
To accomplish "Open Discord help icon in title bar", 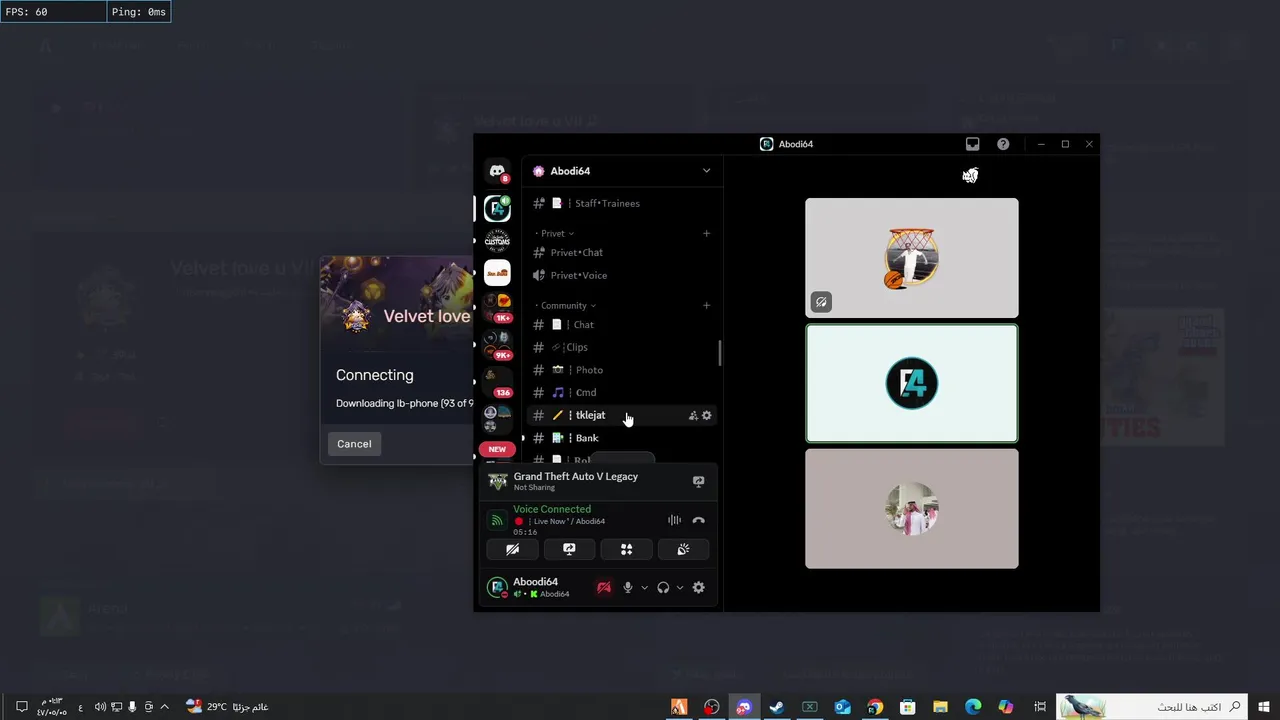I will coord(1003,144).
